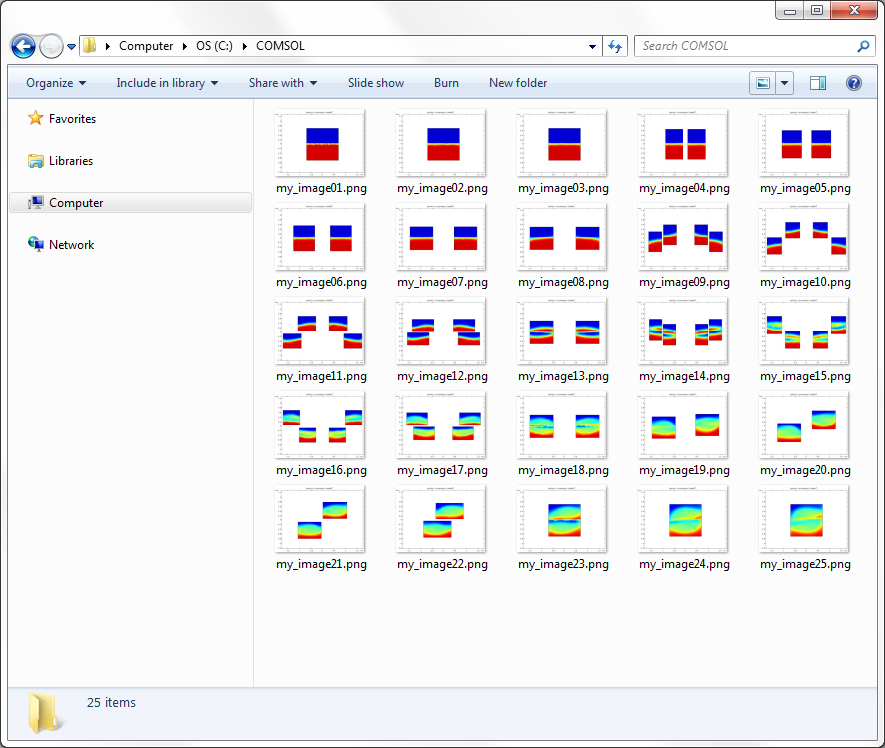This screenshot has width=885, height=748.
Task: Open the More view options dropdown
Action: click(x=785, y=83)
